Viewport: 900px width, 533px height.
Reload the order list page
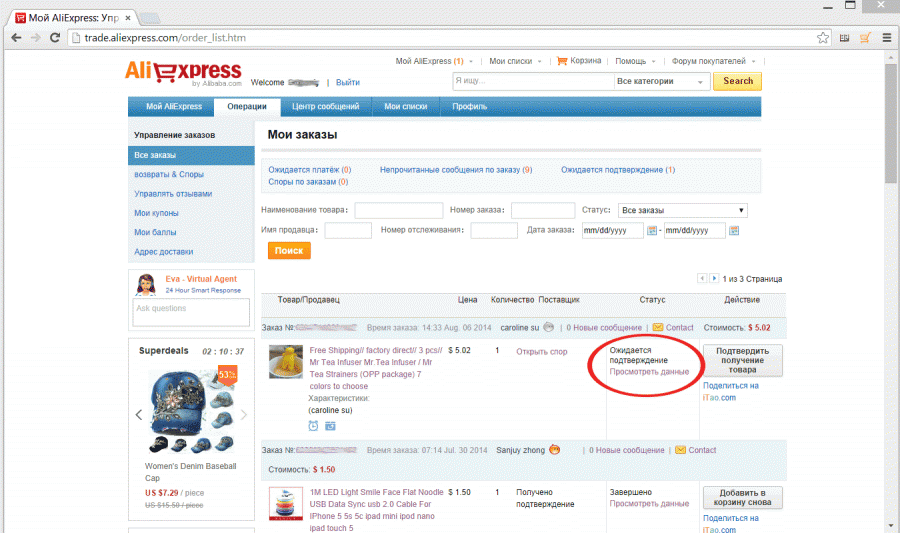tap(55, 38)
